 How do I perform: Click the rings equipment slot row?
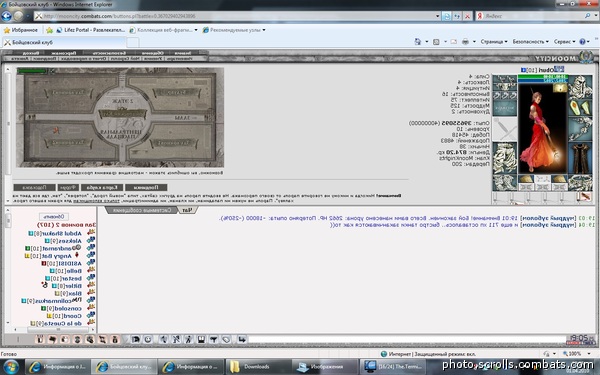tap(504, 95)
